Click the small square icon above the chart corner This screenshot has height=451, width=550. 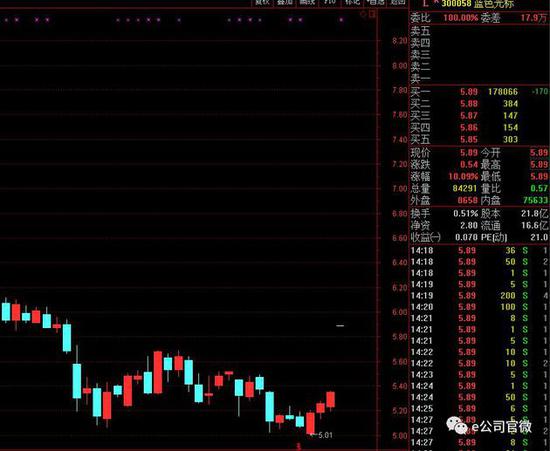pos(372,14)
